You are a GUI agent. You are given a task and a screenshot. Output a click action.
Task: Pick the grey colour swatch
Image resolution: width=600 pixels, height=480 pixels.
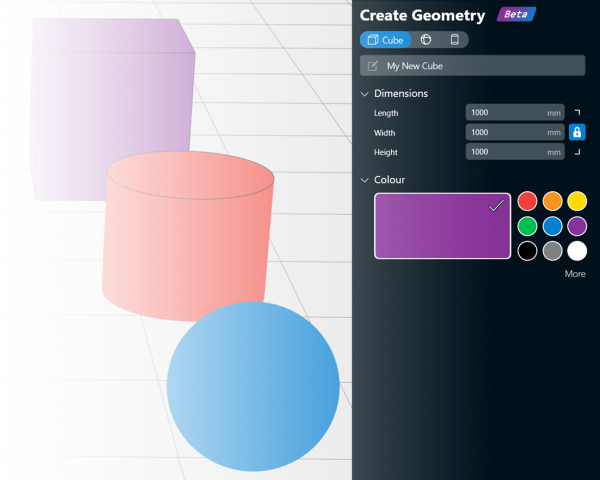[x=552, y=251]
